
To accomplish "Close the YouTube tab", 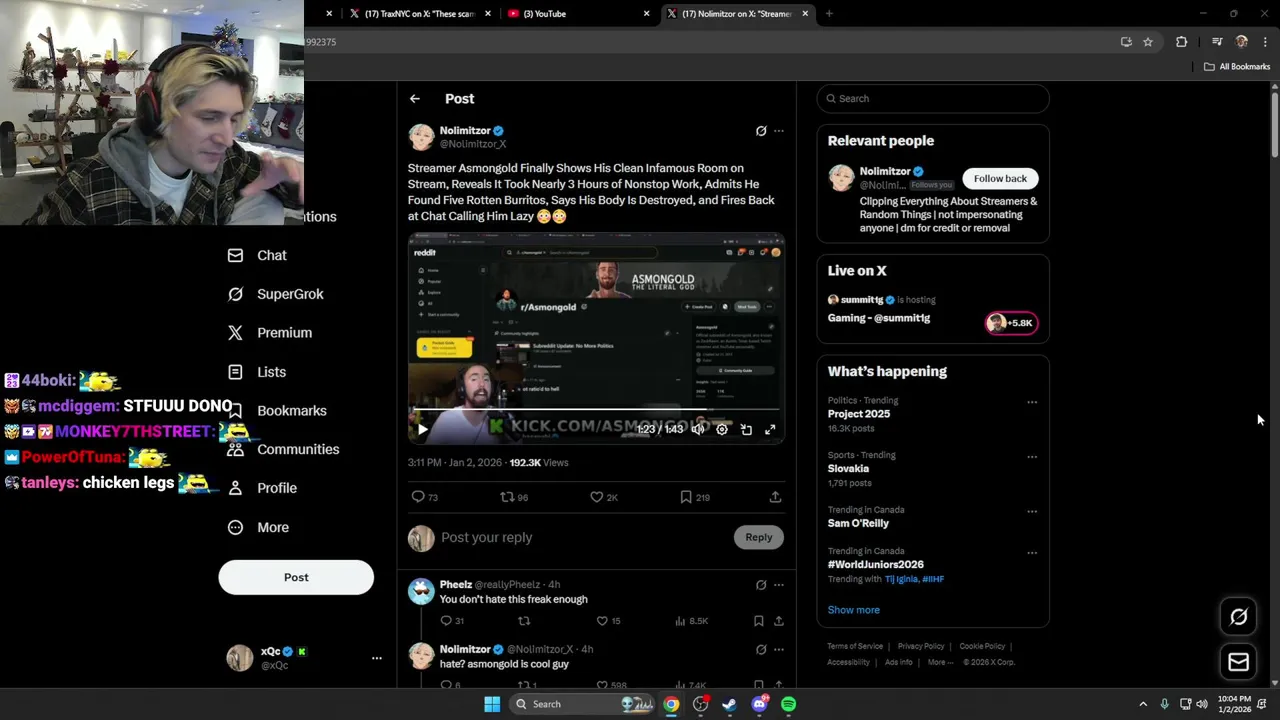I will point(646,14).
